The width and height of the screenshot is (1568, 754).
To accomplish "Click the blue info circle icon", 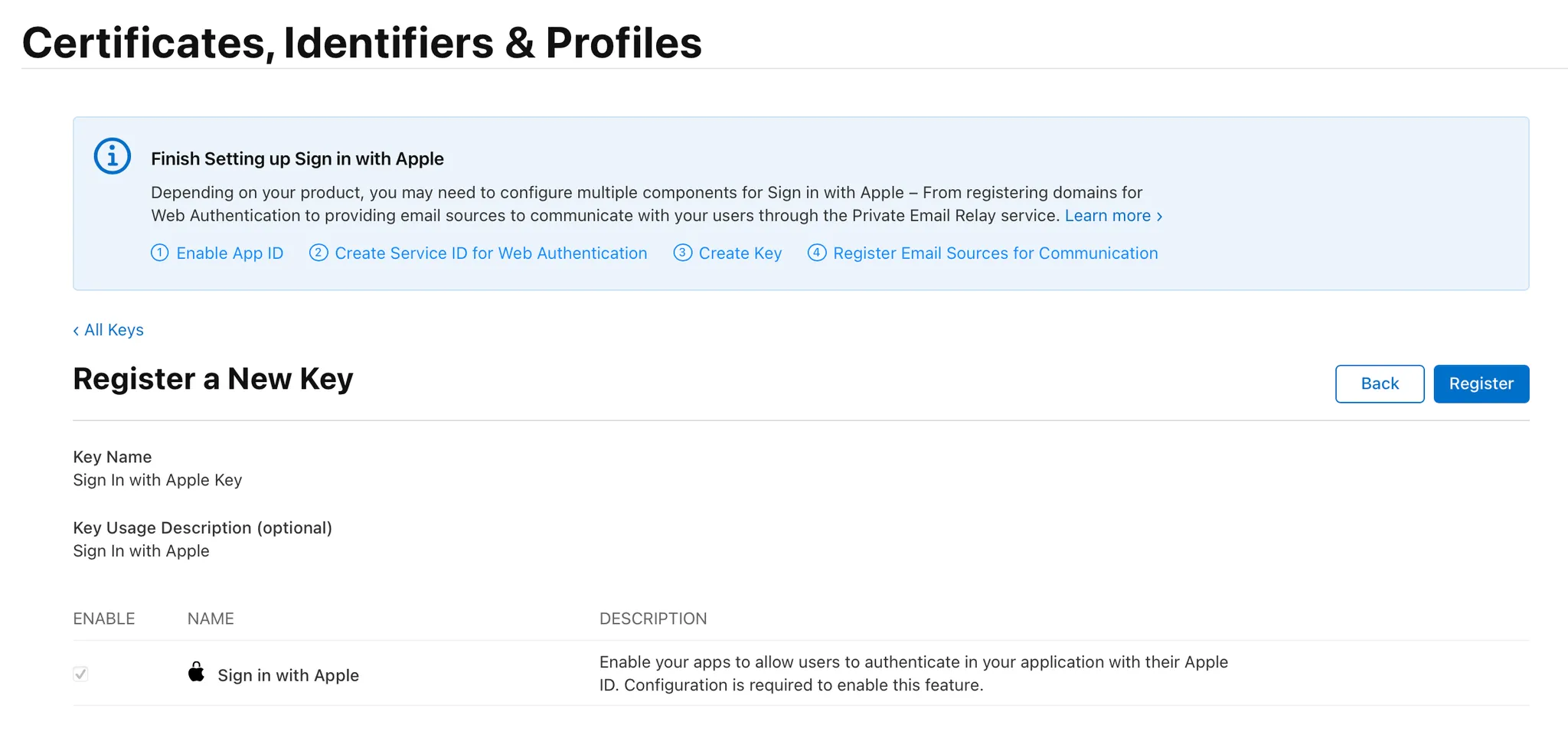I will (x=113, y=156).
